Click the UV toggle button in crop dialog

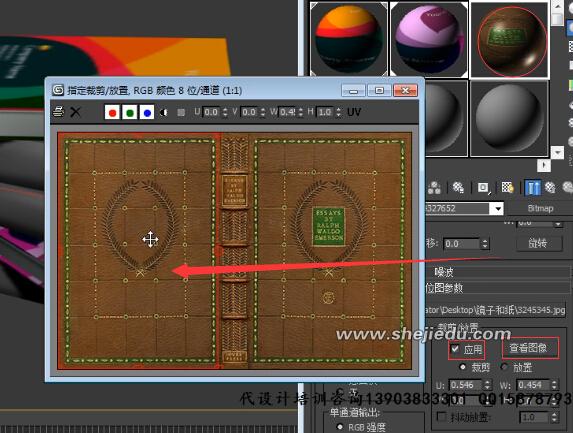[x=354, y=112]
